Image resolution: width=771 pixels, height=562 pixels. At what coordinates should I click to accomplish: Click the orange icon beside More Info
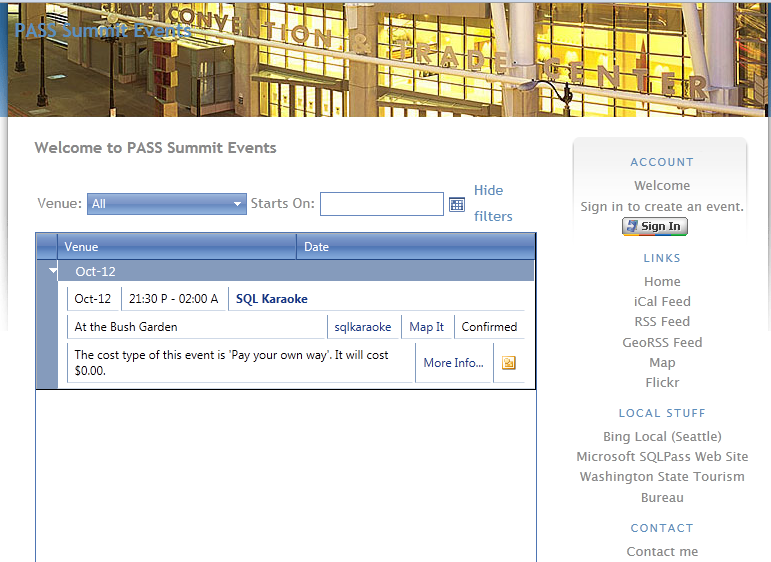pos(508,363)
